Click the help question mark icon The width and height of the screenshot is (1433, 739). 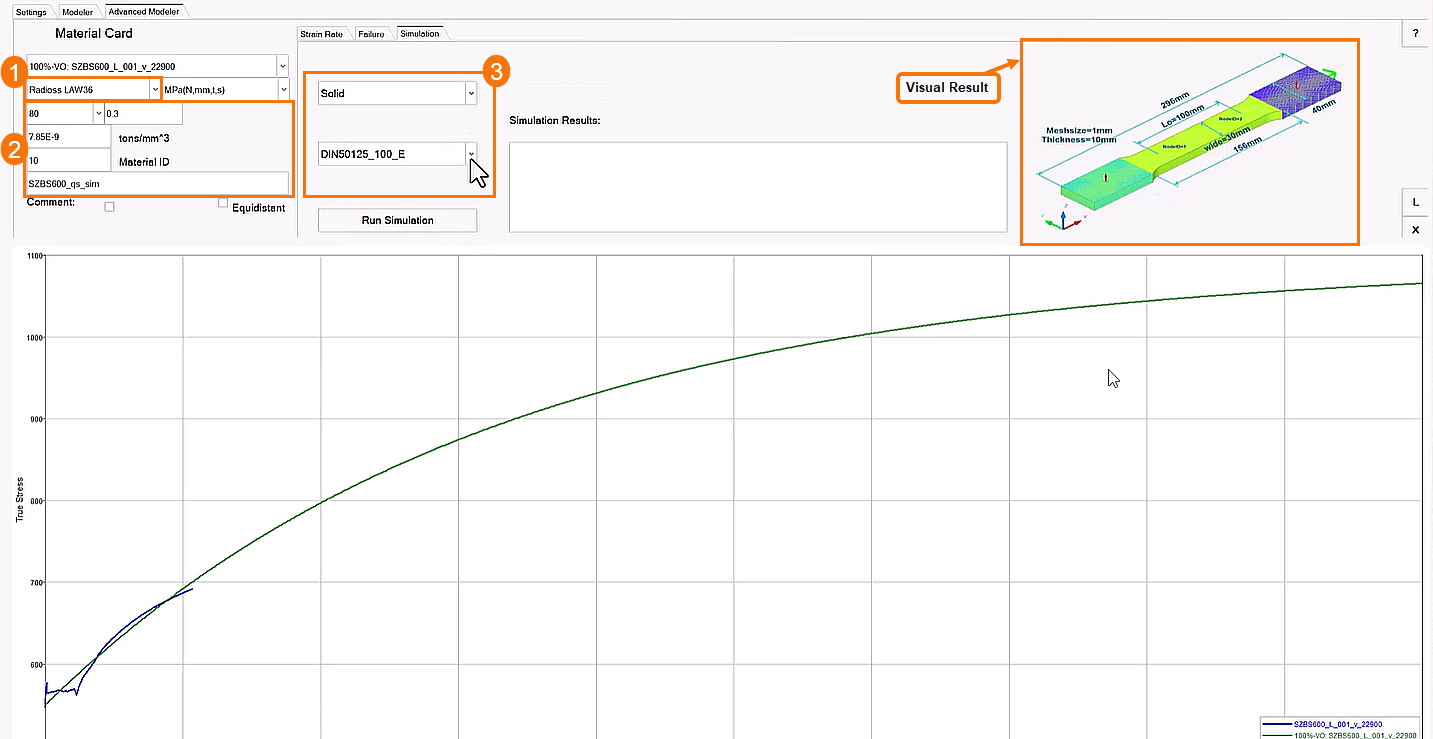pos(1414,33)
